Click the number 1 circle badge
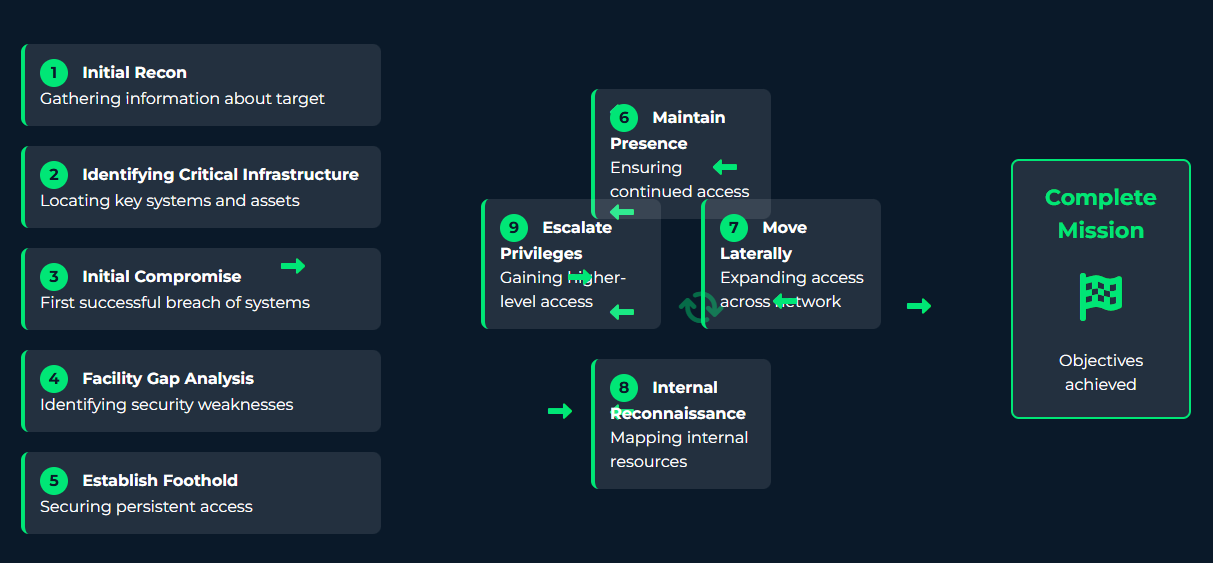This screenshot has height=563, width=1213. click(x=53, y=73)
